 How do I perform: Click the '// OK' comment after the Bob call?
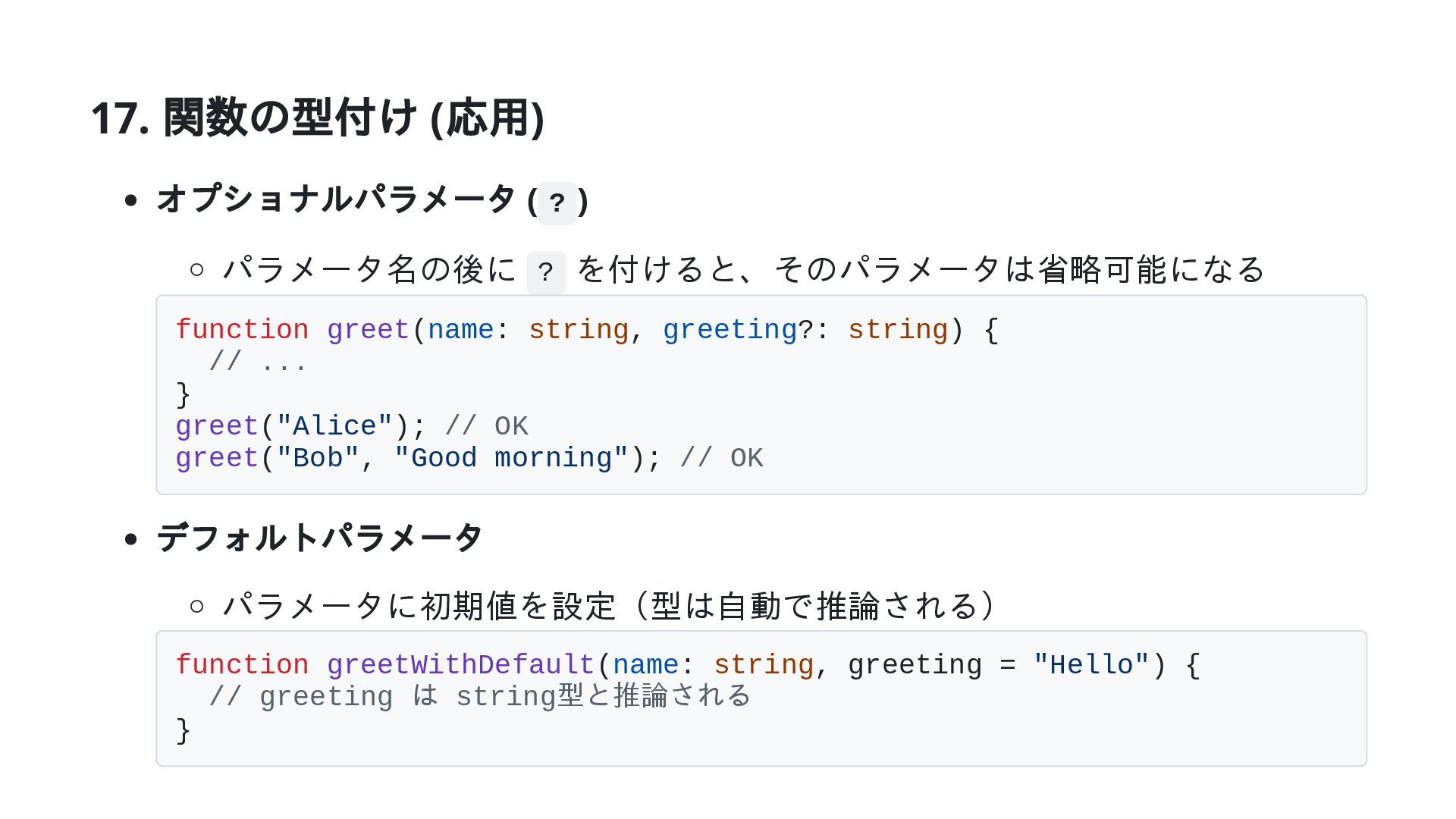click(x=721, y=458)
